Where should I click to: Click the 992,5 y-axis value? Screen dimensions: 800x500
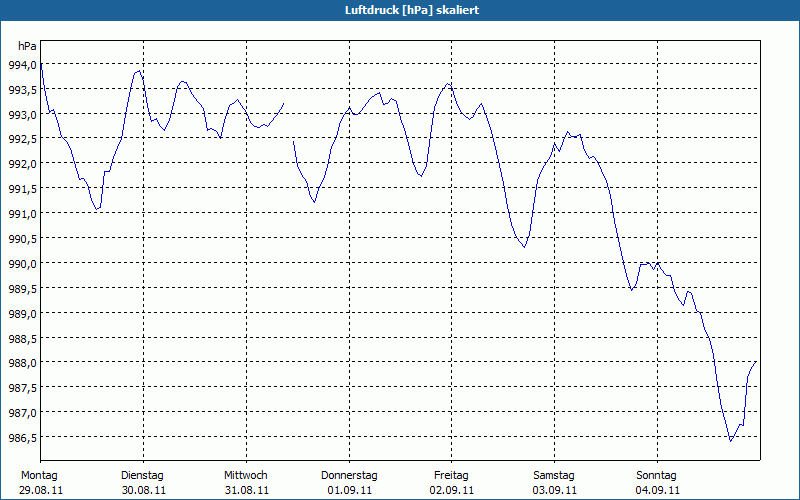[x=22, y=139]
